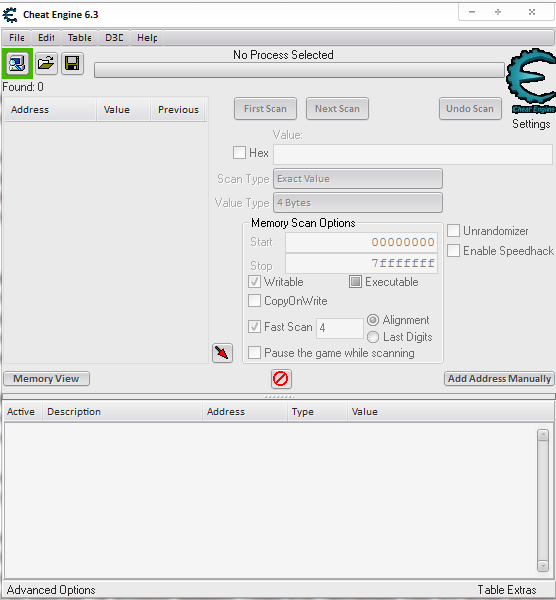Open the Edit menu
Viewport: 556px width, 600px height.
coord(46,38)
